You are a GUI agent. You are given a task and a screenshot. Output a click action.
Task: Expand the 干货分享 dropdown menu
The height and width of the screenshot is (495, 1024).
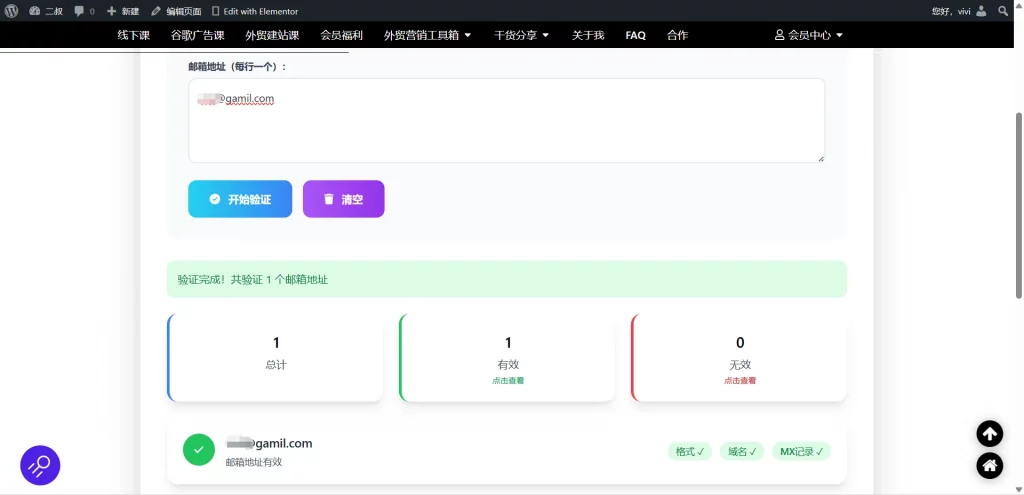pos(521,35)
